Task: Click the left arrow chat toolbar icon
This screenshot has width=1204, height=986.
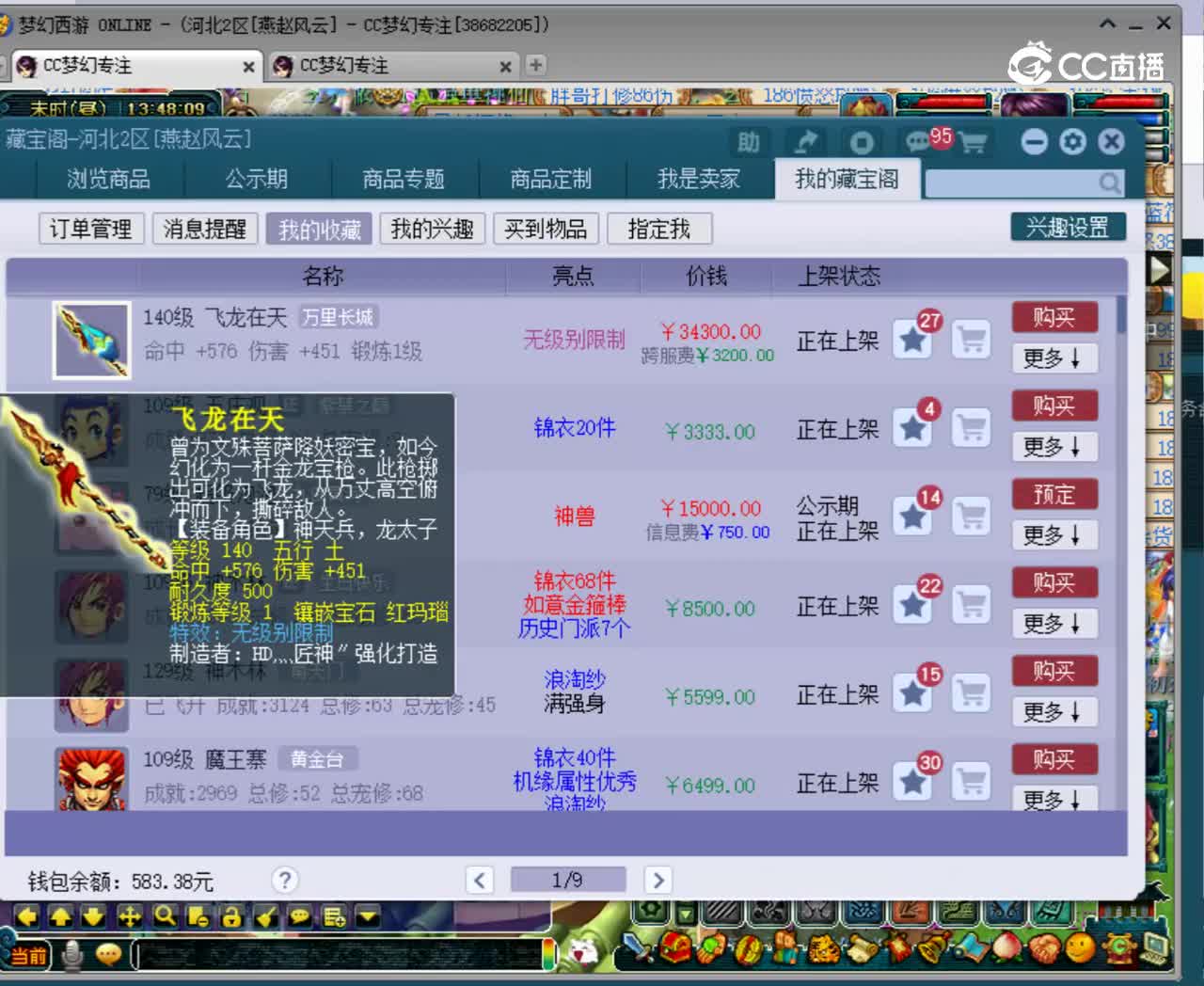Action: pyautogui.click(x=27, y=916)
